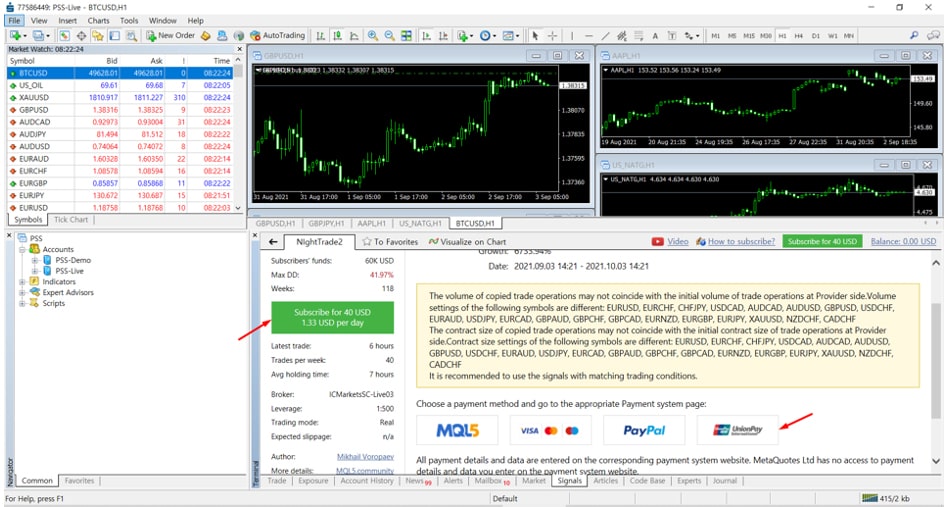Screen dimensions: 944x507
Task: Zoom out on the chart
Action: (x=390, y=36)
